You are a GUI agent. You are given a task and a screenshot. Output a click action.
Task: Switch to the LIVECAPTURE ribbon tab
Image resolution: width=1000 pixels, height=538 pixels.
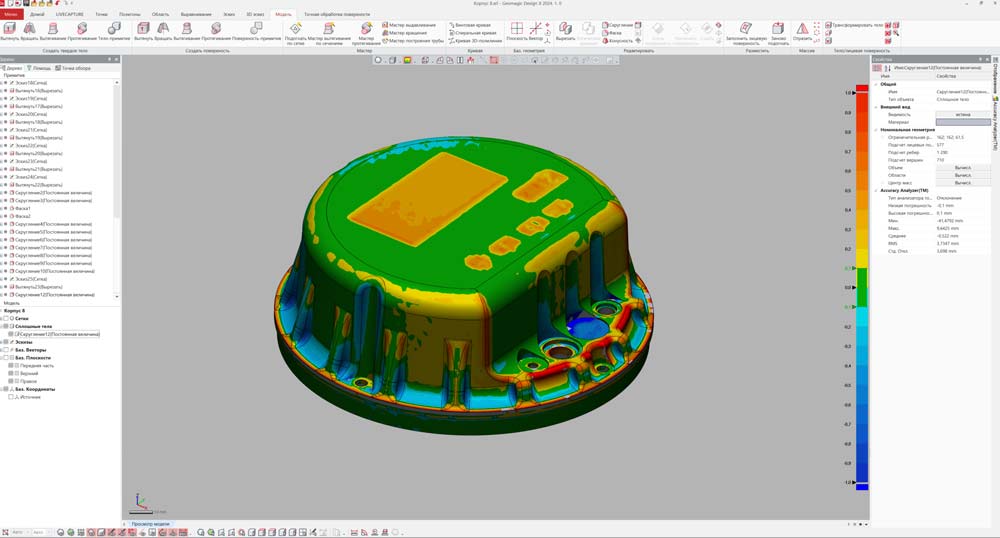coord(70,14)
